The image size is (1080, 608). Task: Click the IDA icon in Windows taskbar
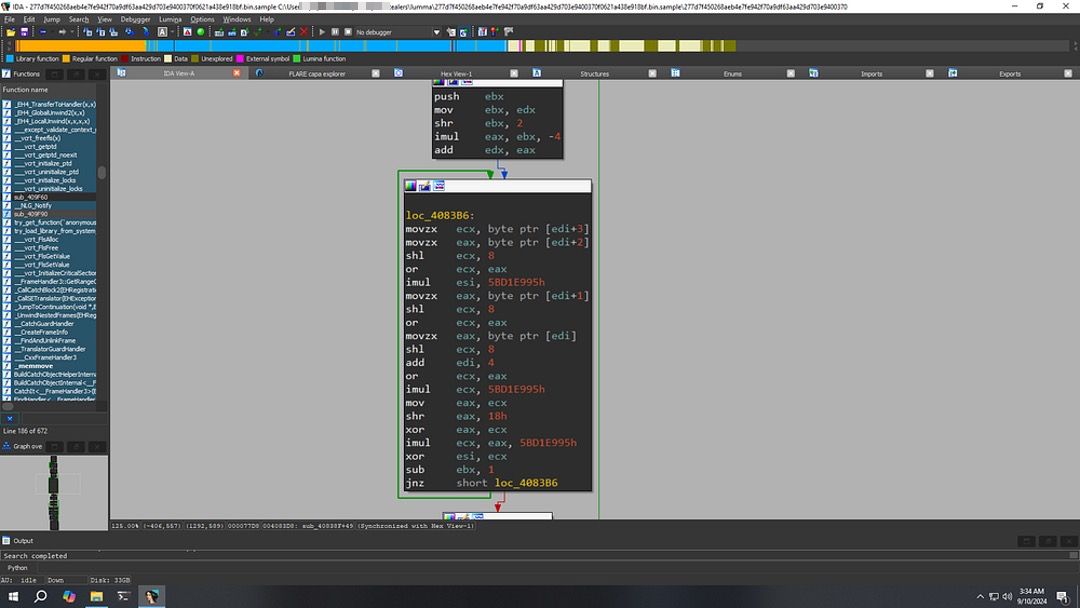pyautogui.click(x=151, y=596)
